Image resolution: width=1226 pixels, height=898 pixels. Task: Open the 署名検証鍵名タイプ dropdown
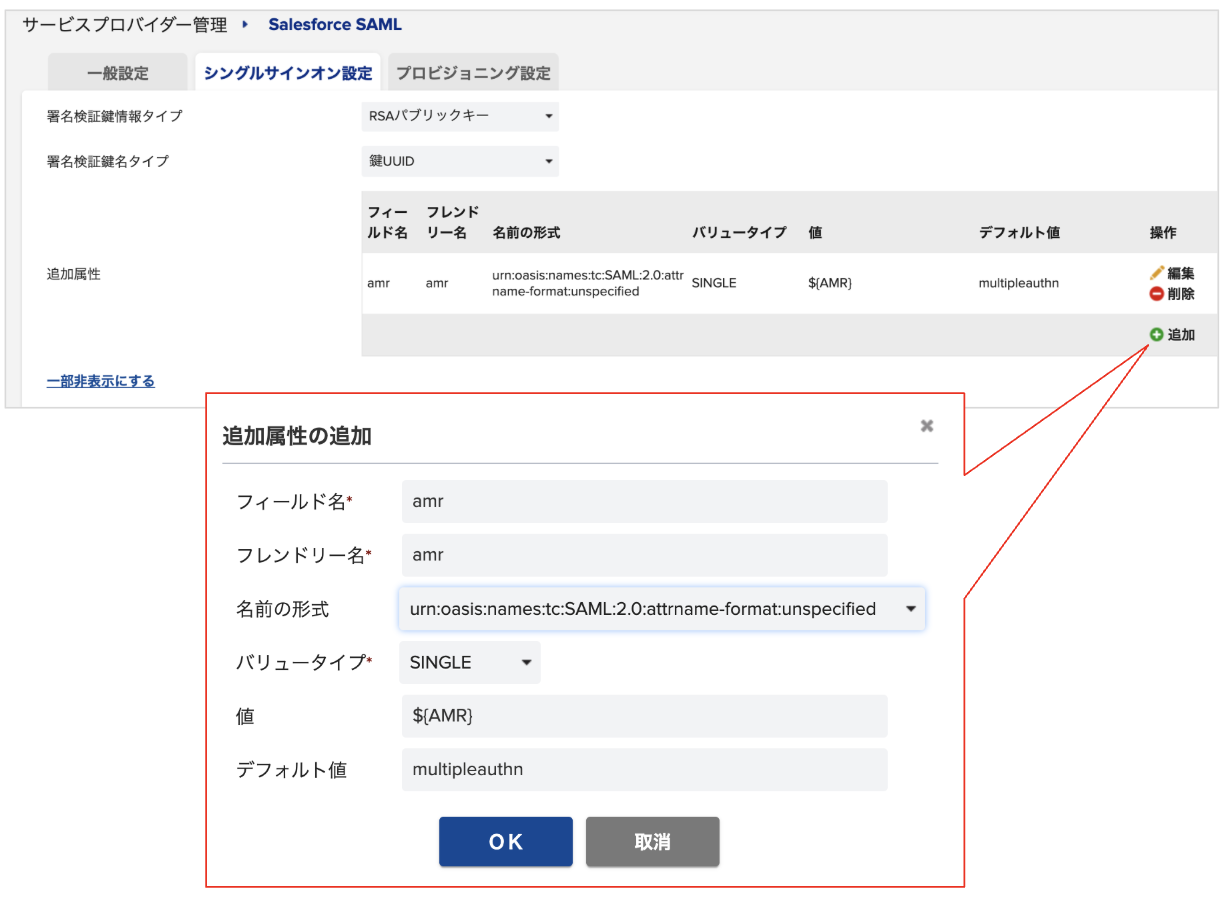(460, 161)
